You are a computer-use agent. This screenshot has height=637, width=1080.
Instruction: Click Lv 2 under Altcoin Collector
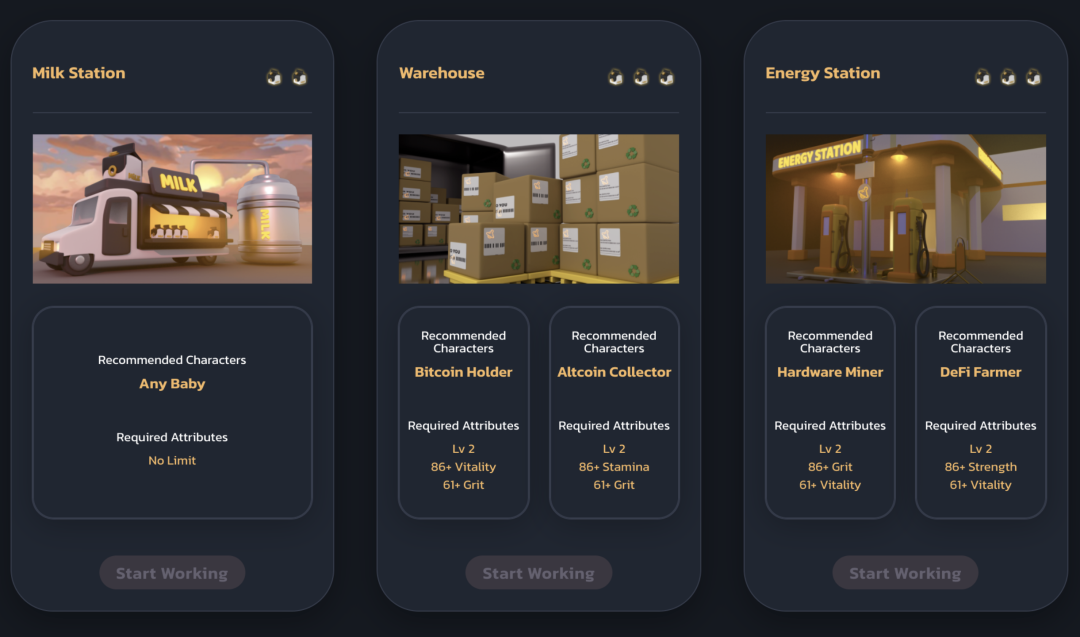(614, 449)
